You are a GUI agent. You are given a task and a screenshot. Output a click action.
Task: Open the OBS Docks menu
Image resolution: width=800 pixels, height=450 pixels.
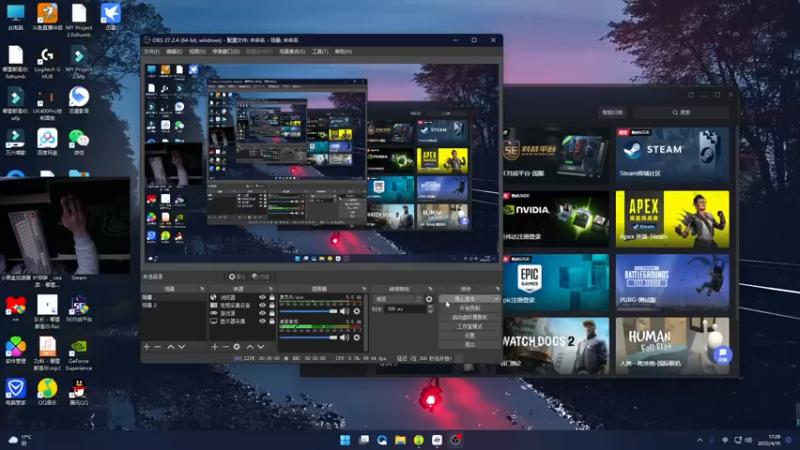[x=226, y=52]
